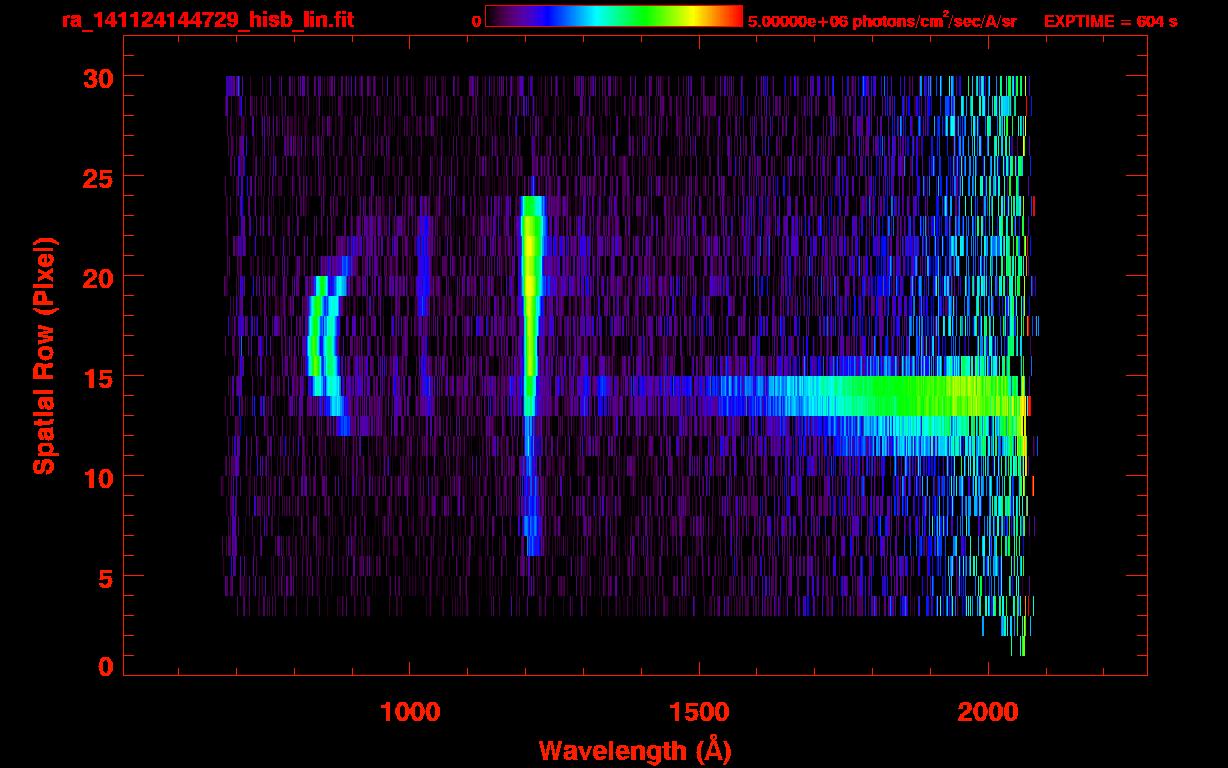Click the Spatial Row (Pixel) axis title
Screen dimensions: 1228x768
[x=44, y=356]
